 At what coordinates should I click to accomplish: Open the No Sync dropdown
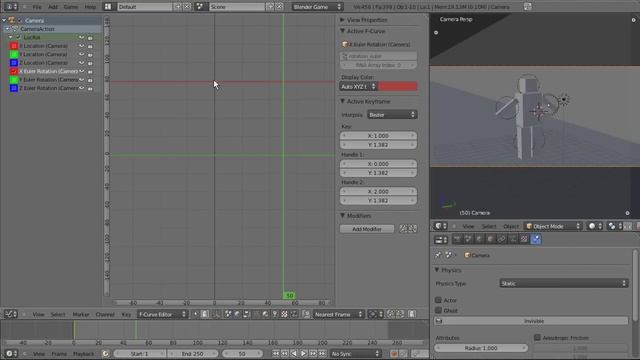click(x=356, y=353)
